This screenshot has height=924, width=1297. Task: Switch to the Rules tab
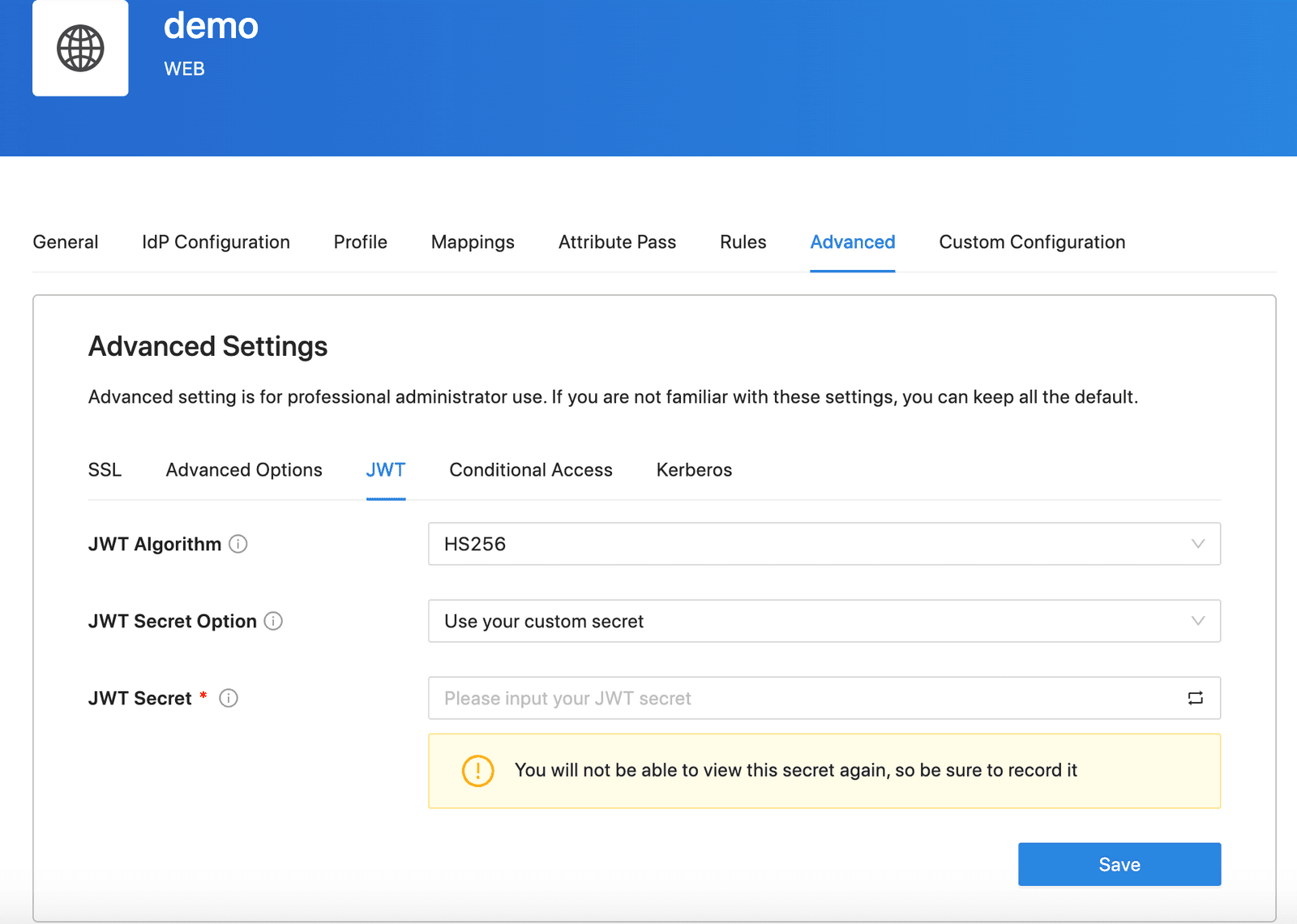pos(743,242)
